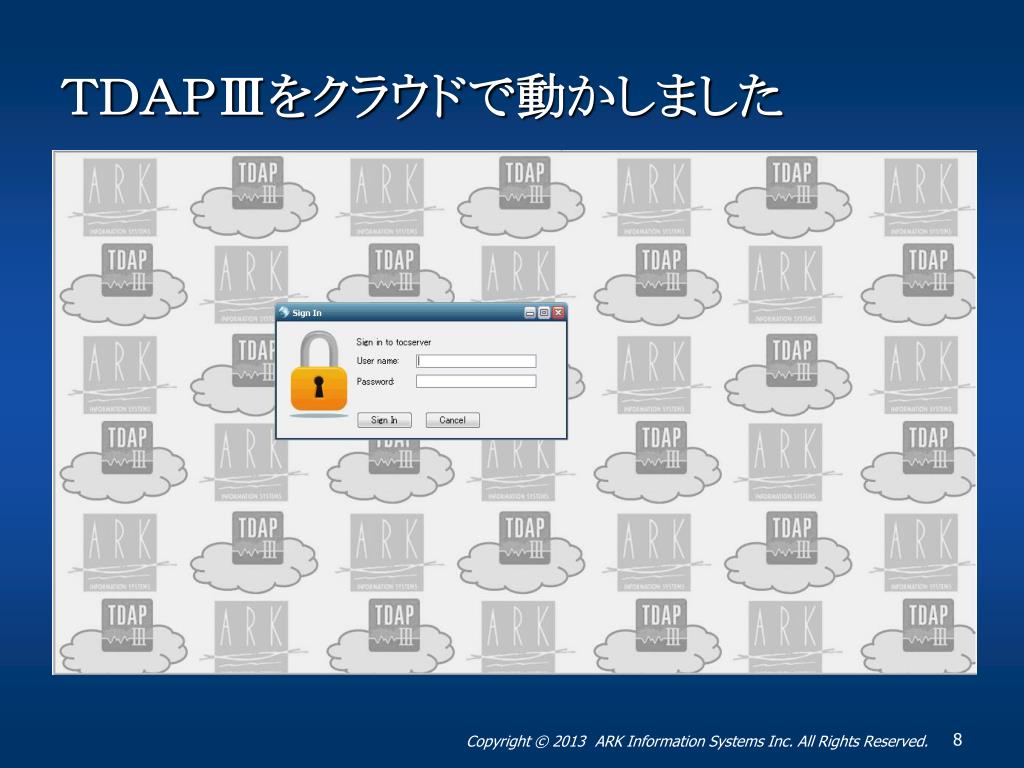Click the orange padlock icon
This screenshot has height=768, width=1024.
pos(319,374)
